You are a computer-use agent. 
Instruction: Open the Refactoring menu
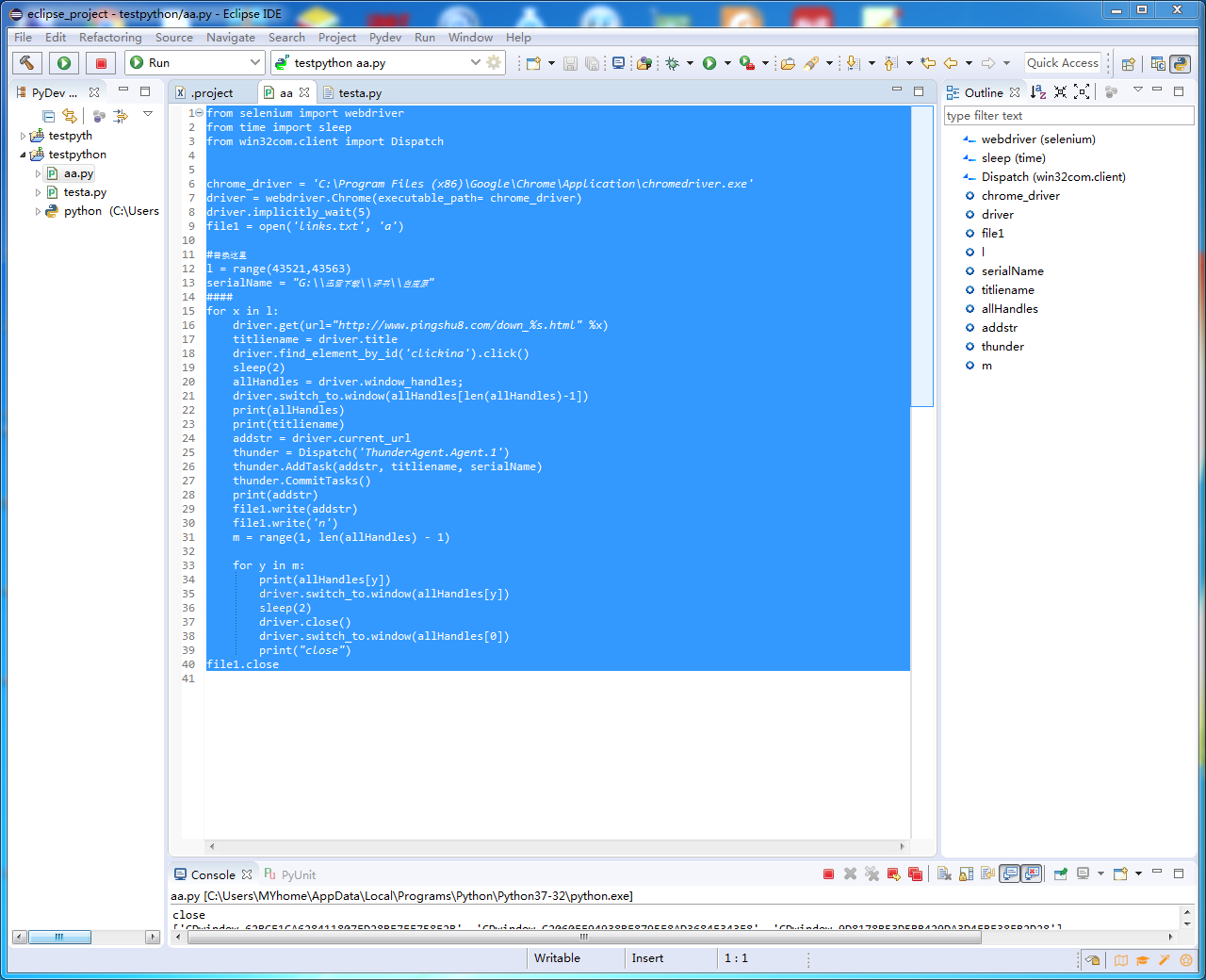(110, 38)
